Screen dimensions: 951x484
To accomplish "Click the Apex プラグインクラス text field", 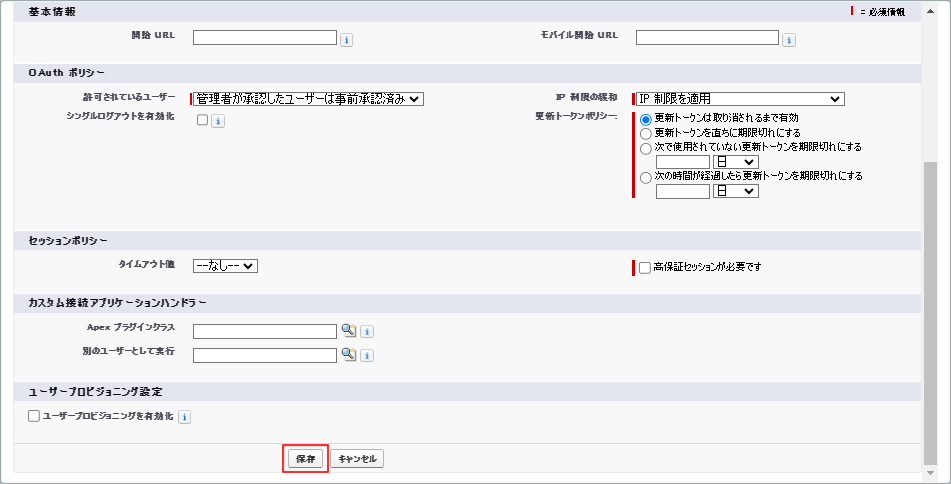I will point(264,331).
